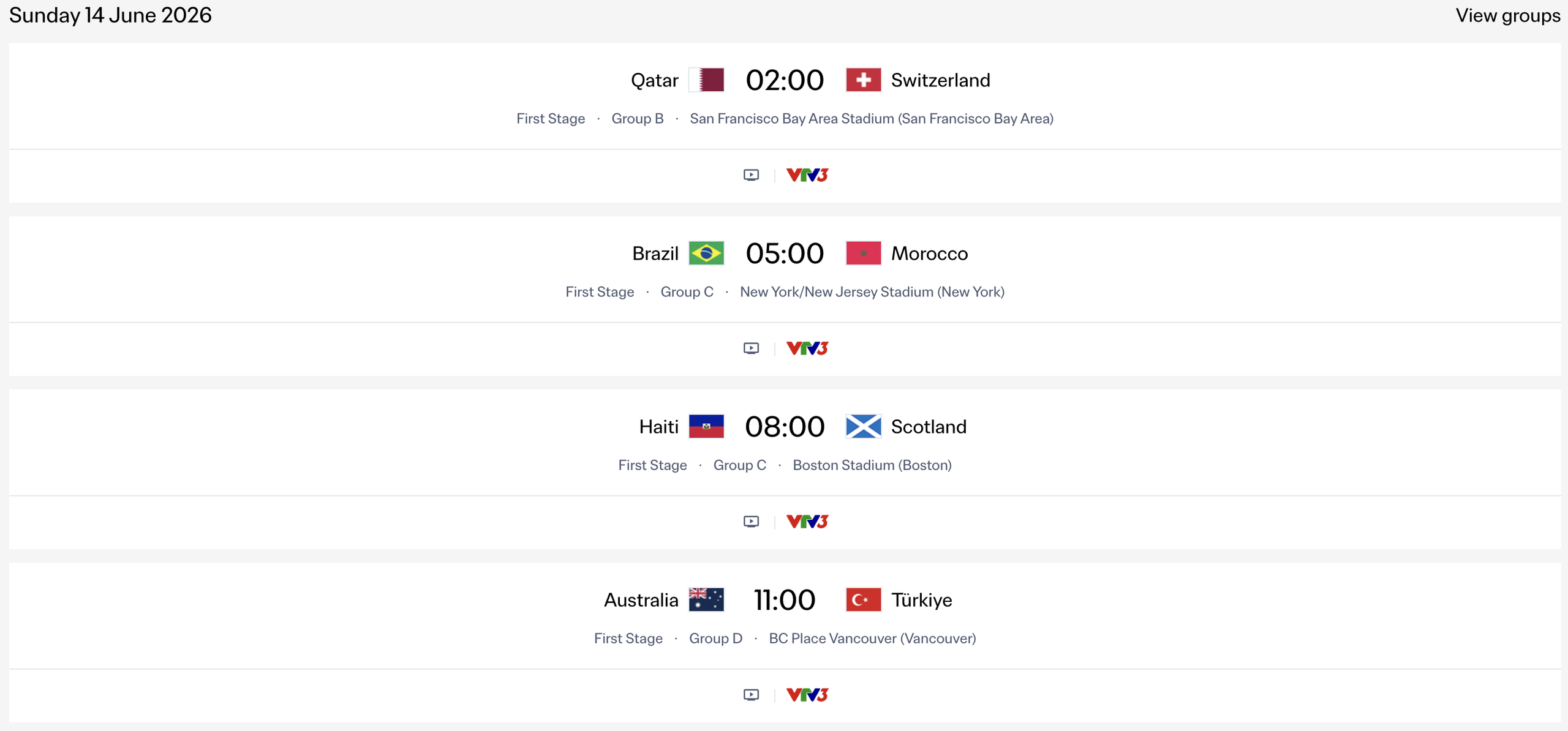The height and width of the screenshot is (731, 1568).
Task: Select First Stage label on Haiti match
Action: pos(653,465)
